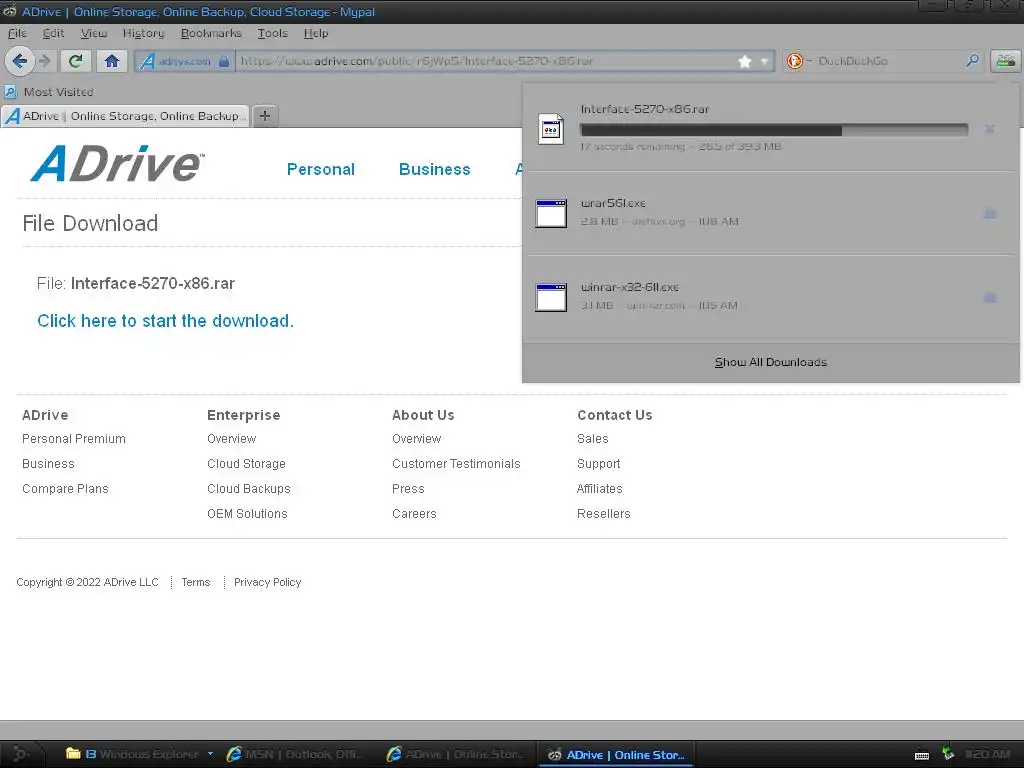Bookmark this page with the star icon
The width and height of the screenshot is (1024, 768).
click(x=744, y=61)
